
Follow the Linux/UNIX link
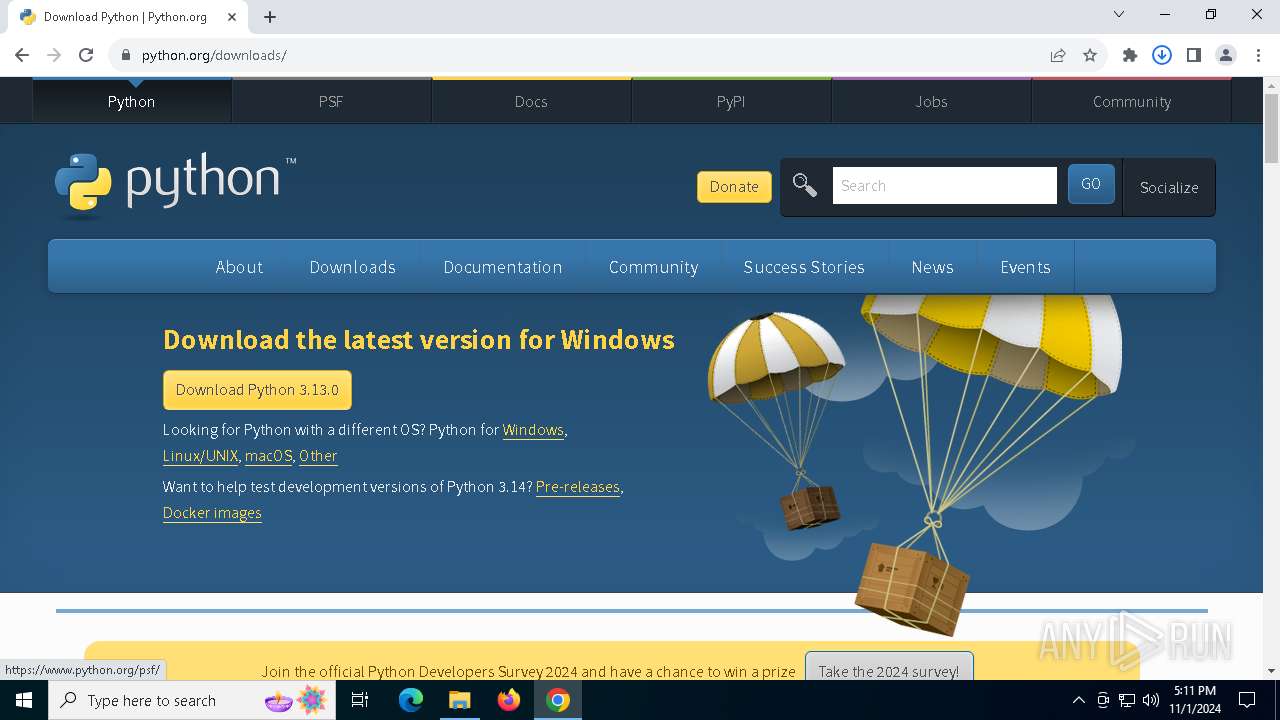click(x=200, y=456)
